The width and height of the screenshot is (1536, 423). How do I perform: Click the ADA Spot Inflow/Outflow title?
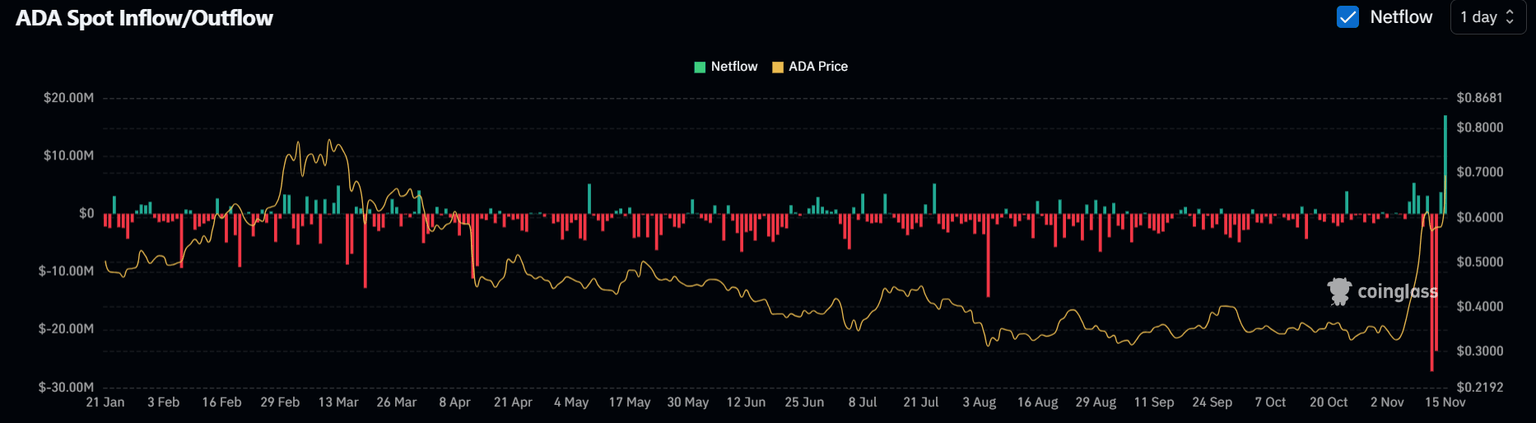click(x=144, y=18)
